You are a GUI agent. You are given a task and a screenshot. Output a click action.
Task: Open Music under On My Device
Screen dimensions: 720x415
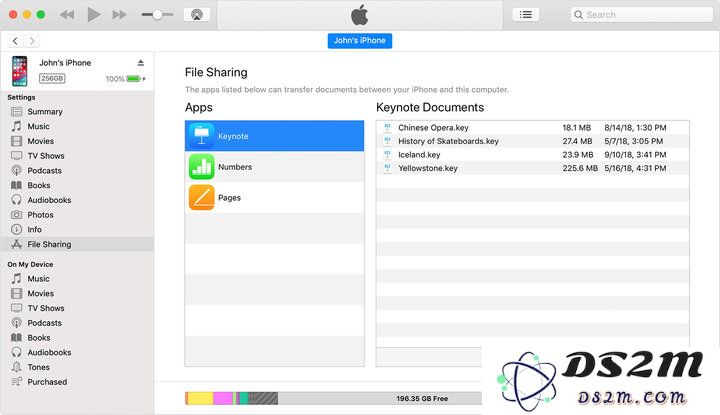click(x=39, y=279)
